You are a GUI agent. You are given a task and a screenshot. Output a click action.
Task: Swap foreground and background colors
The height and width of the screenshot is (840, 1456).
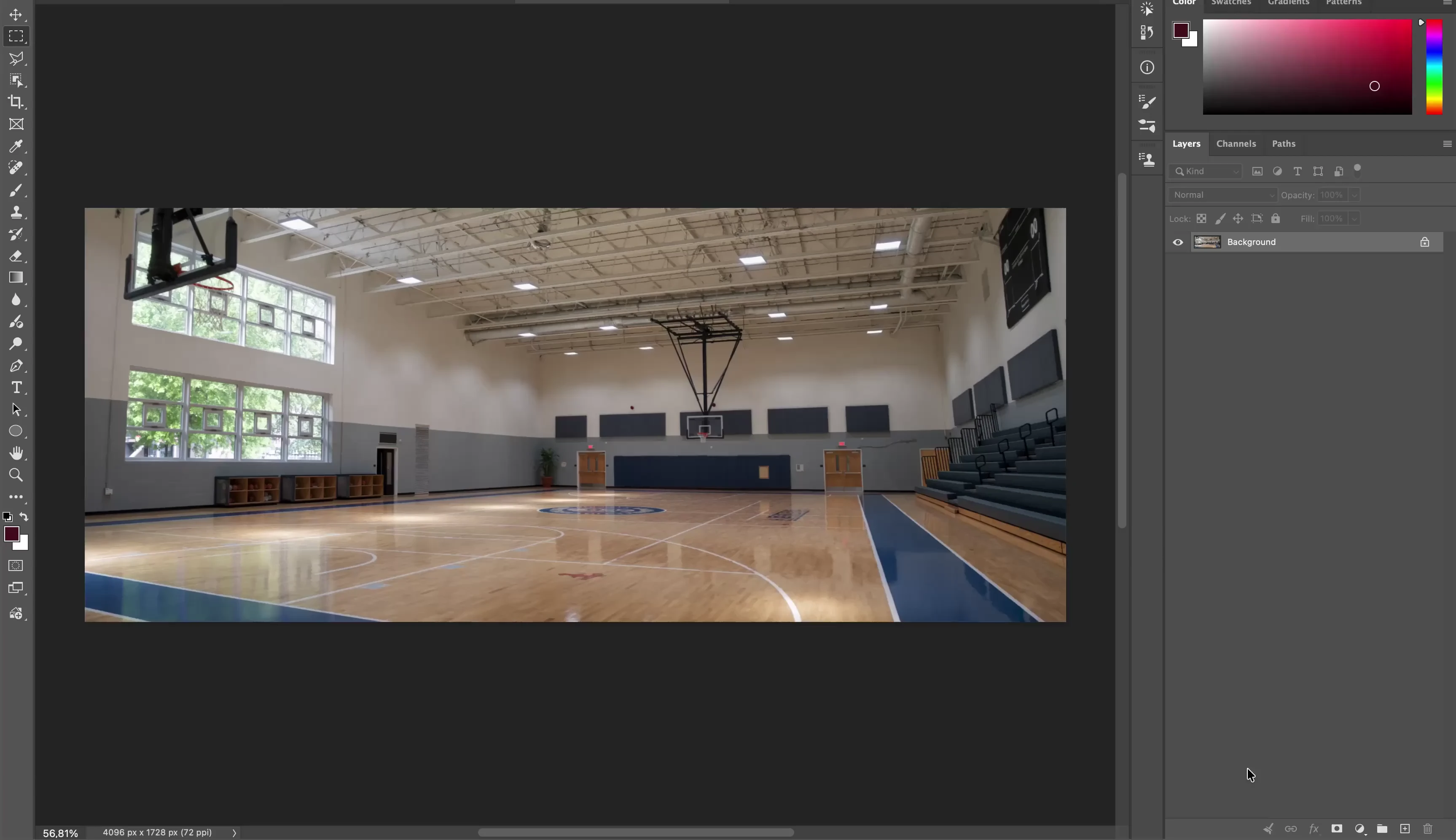[x=24, y=517]
